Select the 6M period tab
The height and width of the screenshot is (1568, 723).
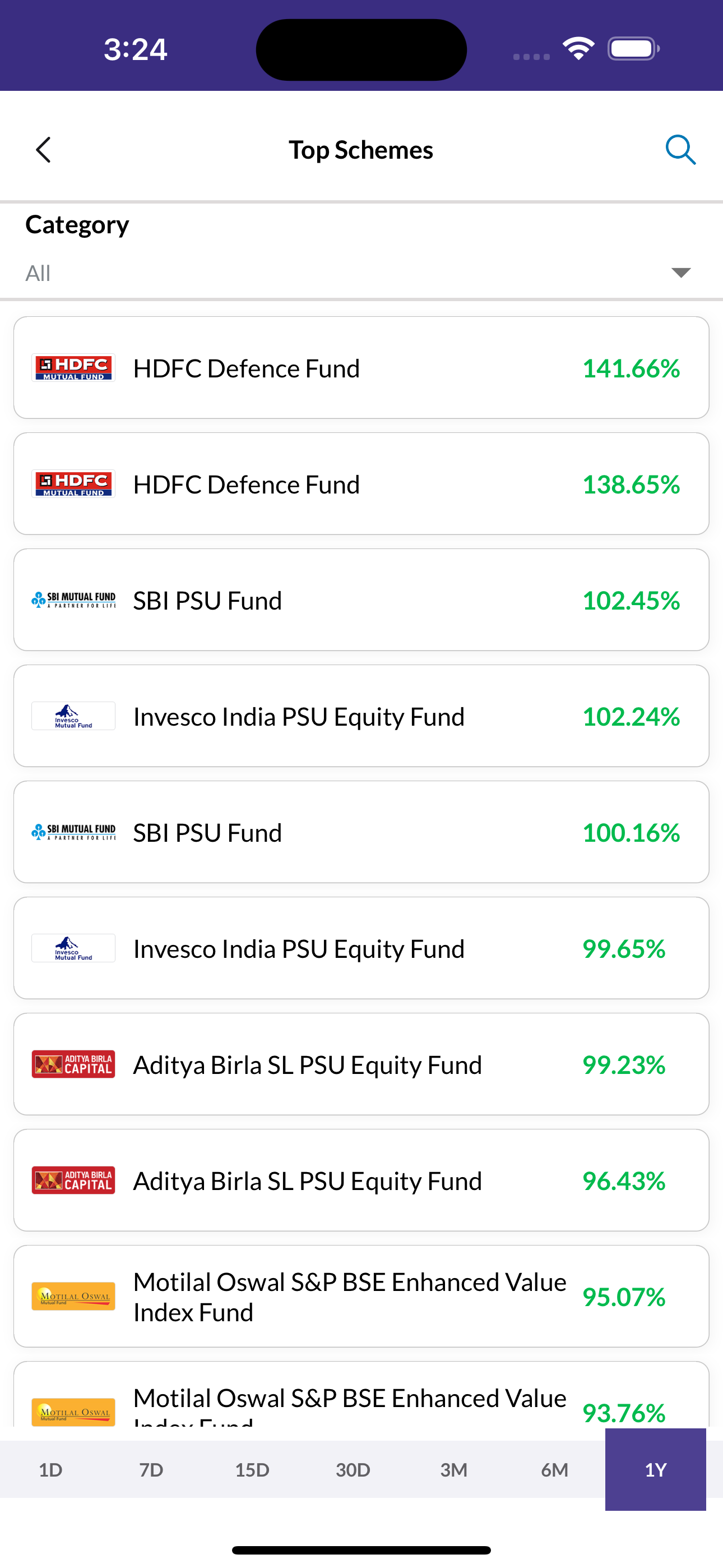click(x=554, y=1469)
